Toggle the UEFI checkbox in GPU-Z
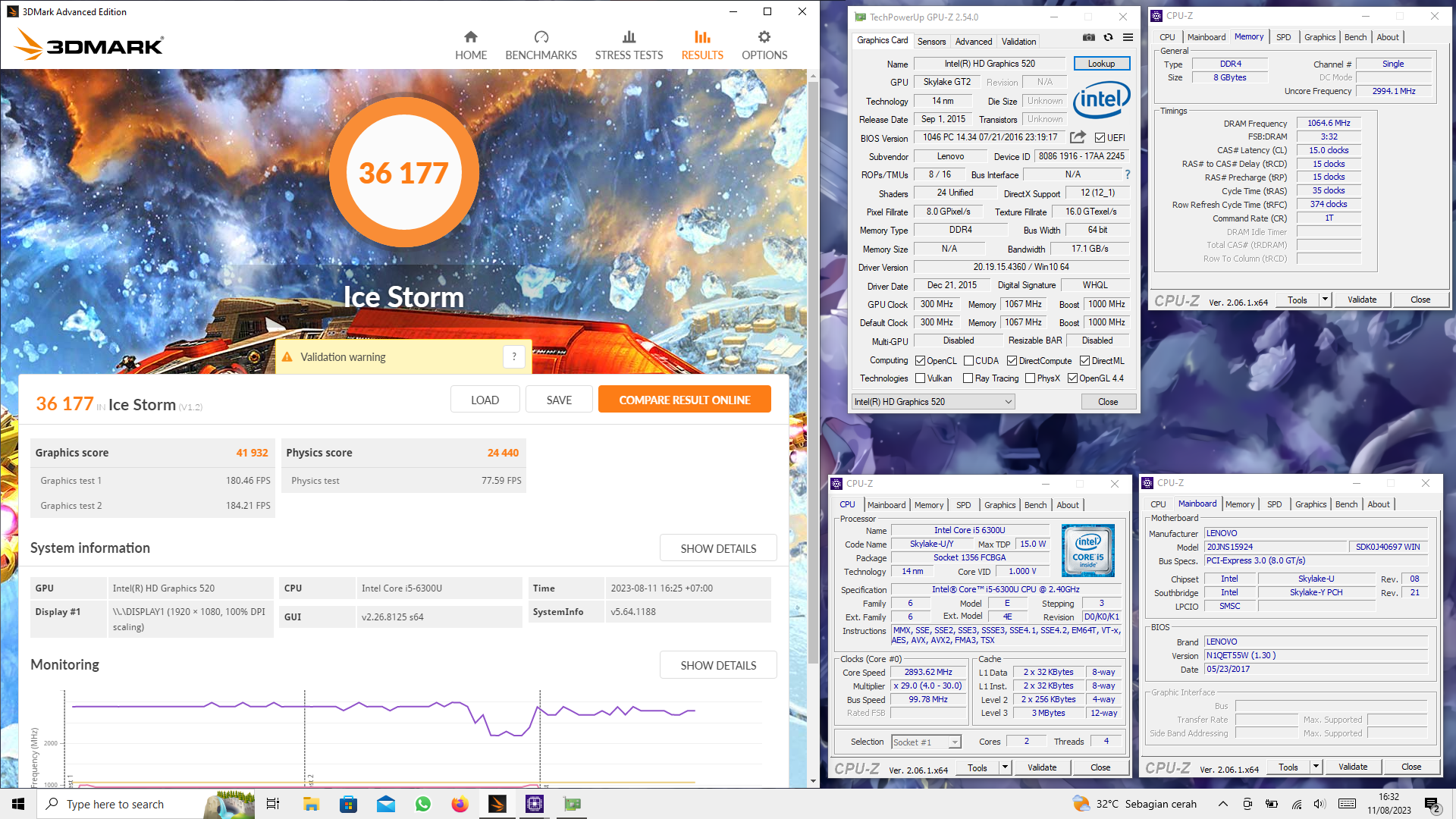The image size is (1456, 819). coord(1100,138)
